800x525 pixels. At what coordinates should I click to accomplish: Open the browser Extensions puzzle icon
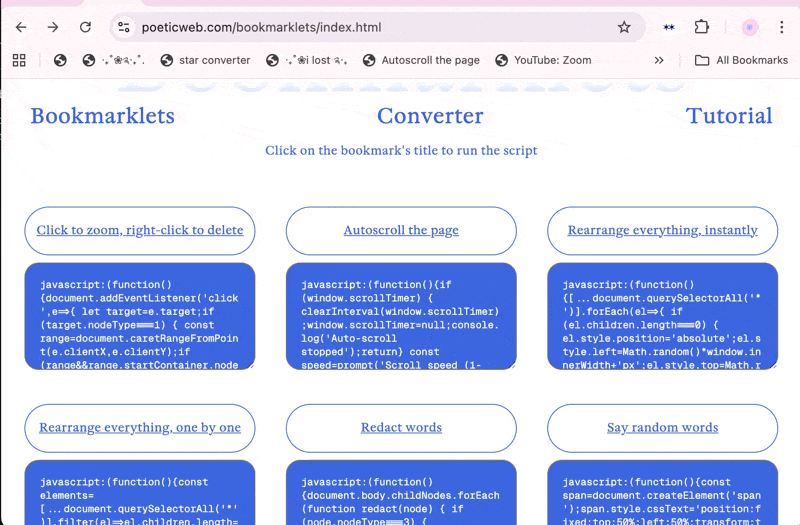[x=702, y=27]
